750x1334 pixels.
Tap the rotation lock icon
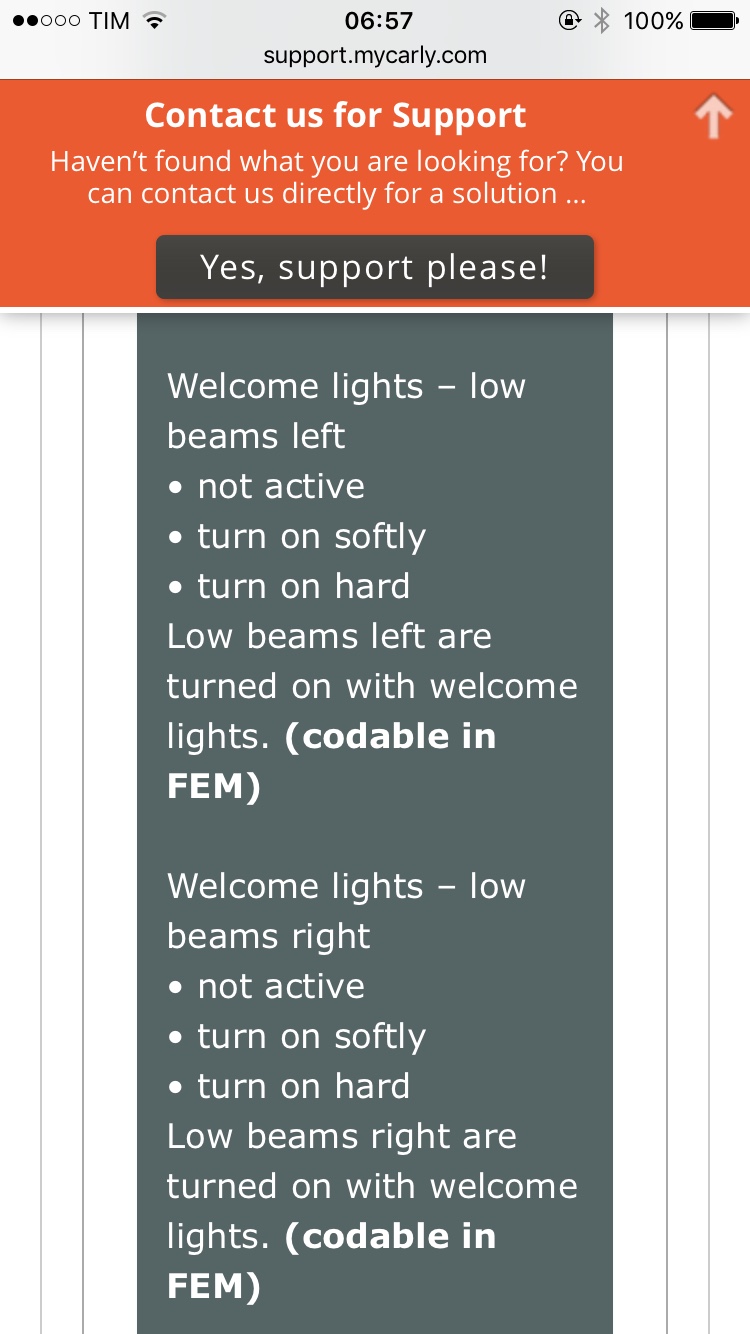[569, 21]
